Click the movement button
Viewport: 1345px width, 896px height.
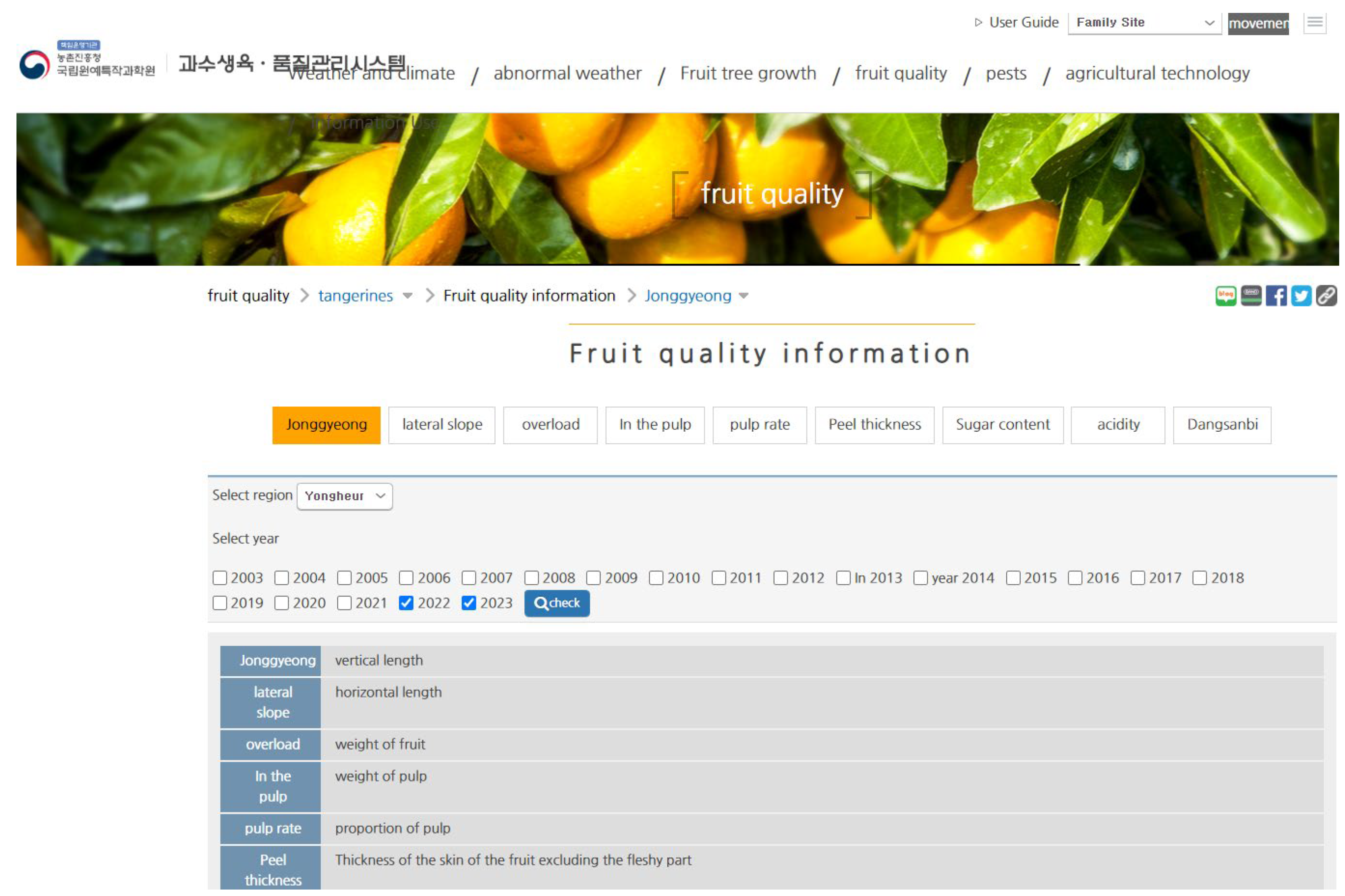[x=1258, y=23]
